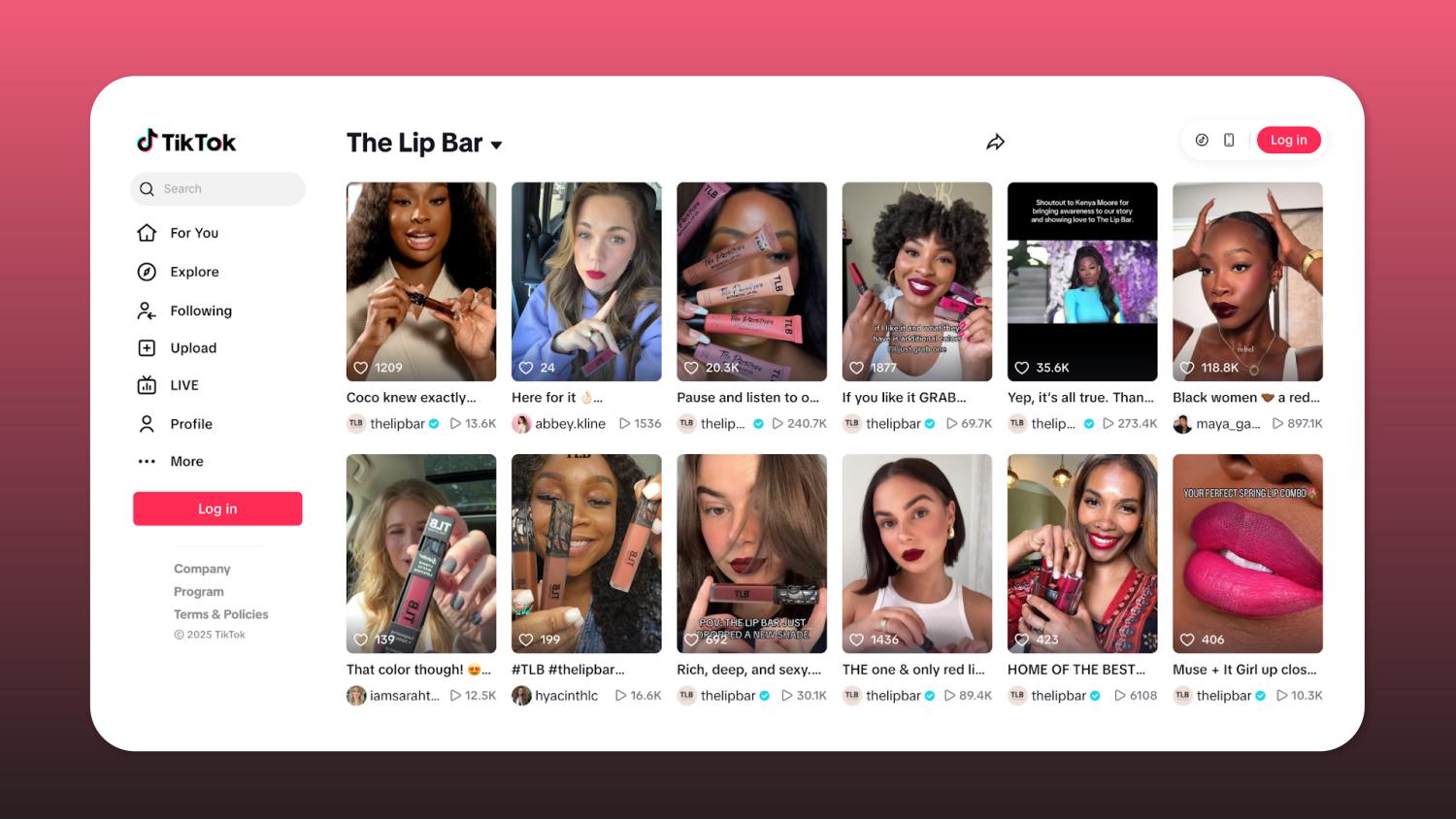Click the LIVE icon in sidebar
Viewport: 1456px width, 819px height.
(x=147, y=385)
